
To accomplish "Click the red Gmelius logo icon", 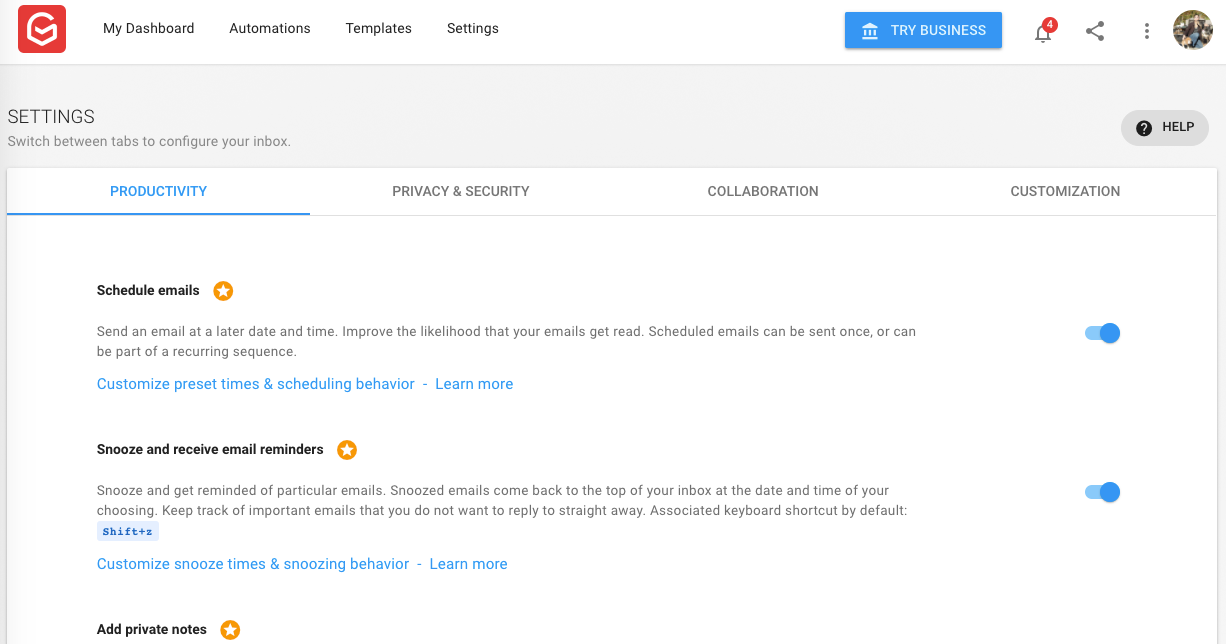I will tap(42, 29).
